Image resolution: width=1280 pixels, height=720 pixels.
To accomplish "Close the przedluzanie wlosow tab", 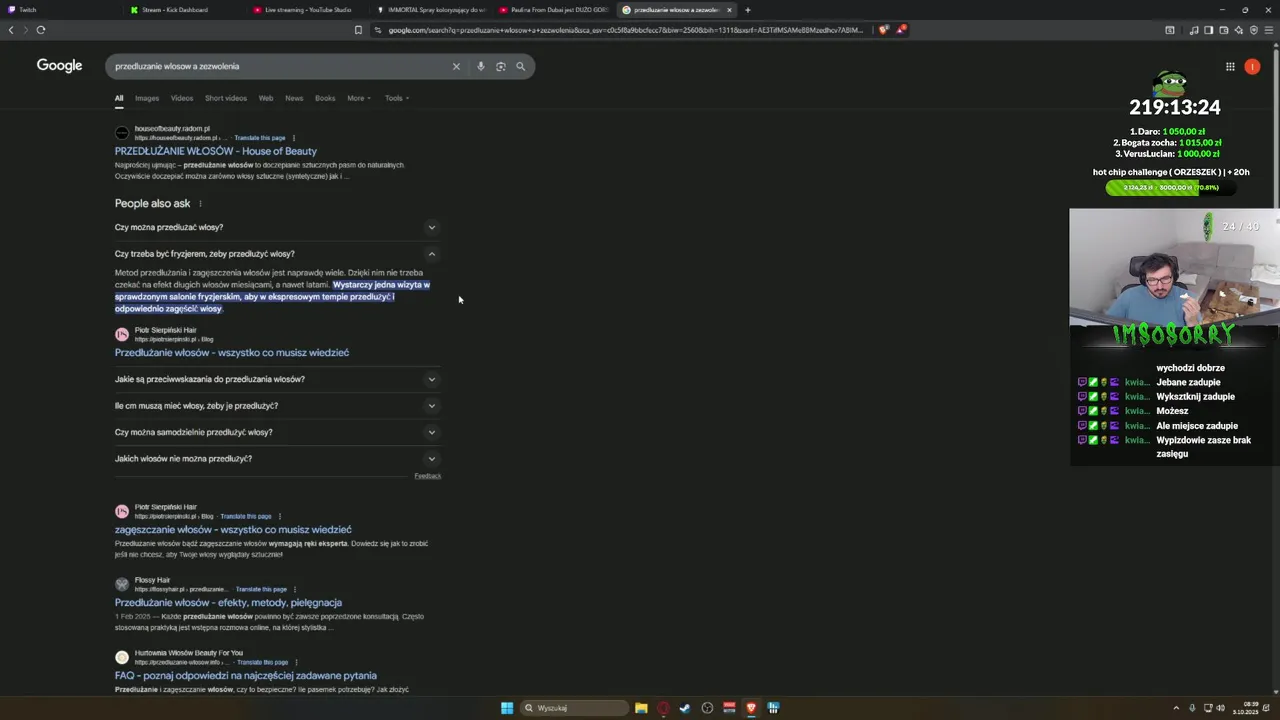I will (x=729, y=10).
